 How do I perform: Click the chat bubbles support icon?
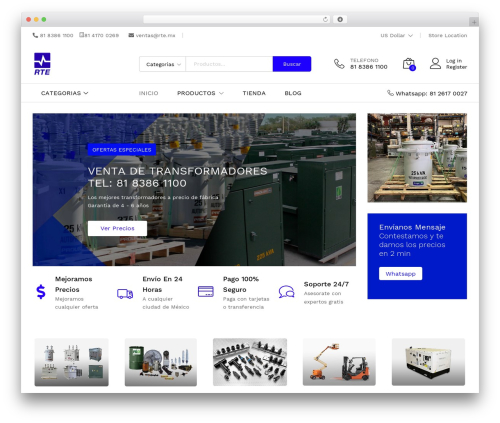286,292
